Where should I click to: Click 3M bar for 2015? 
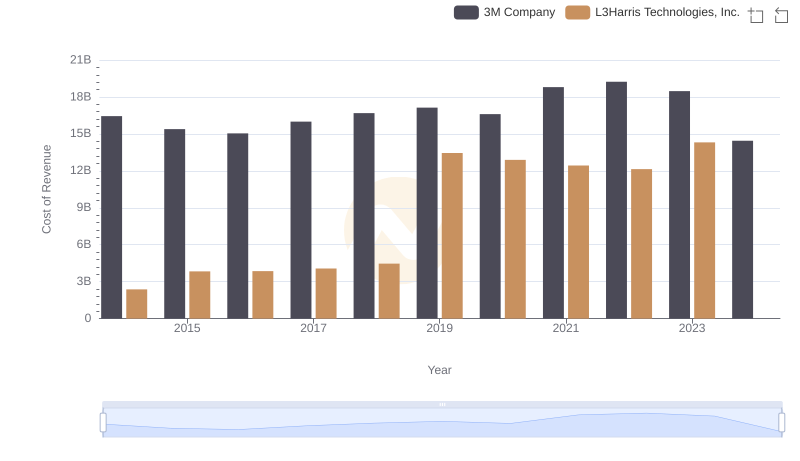coord(174,224)
